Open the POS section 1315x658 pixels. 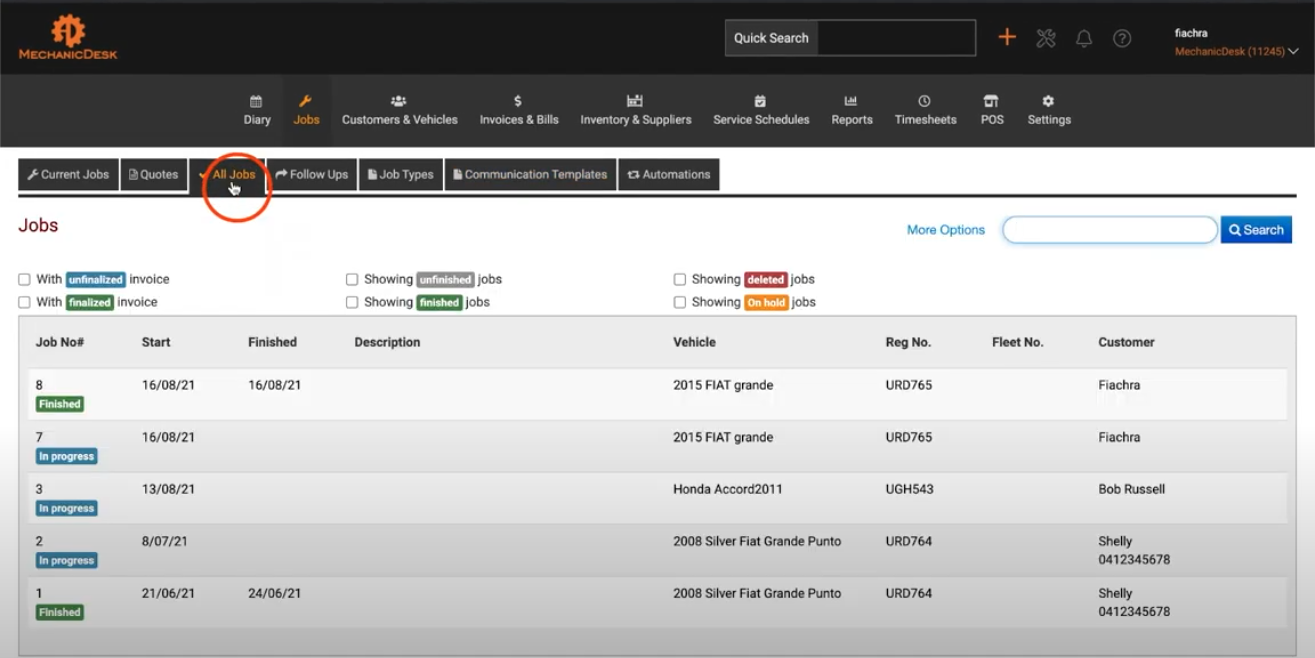pos(992,110)
